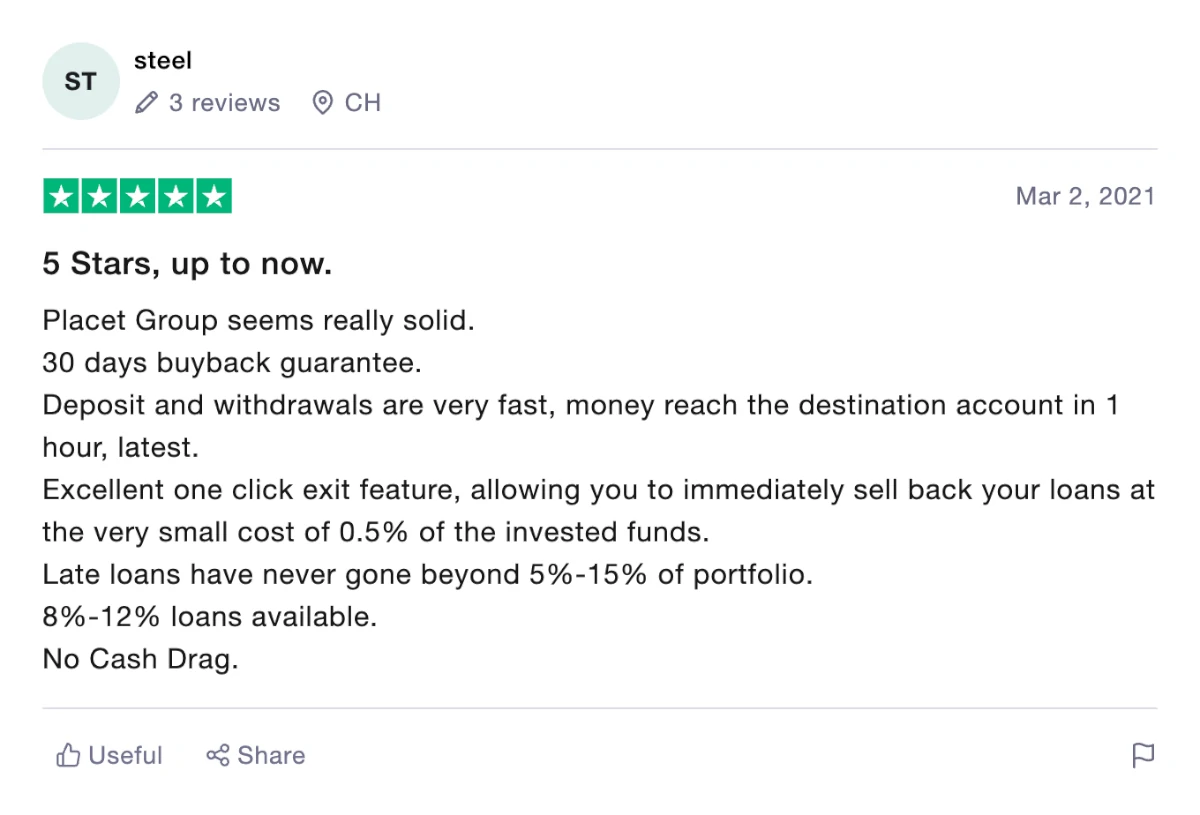Image resolution: width=1200 pixels, height=815 pixels.
Task: Click the fifth green rating star
Action: point(213,196)
